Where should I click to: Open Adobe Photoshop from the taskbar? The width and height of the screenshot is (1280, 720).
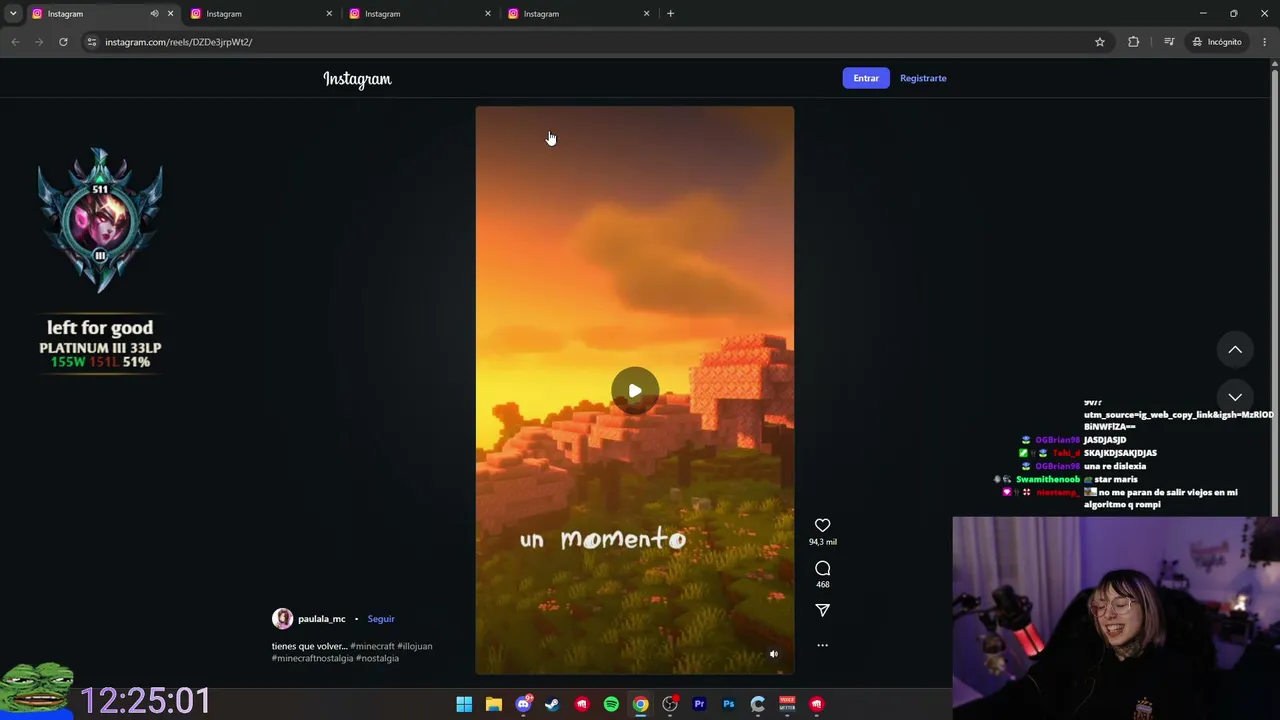(729, 704)
